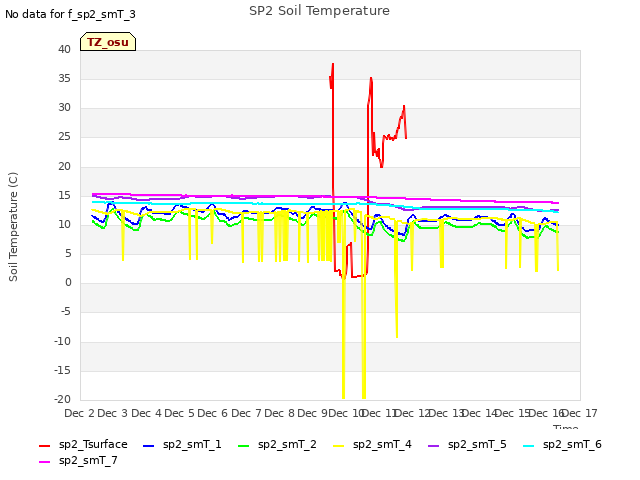
Task: Click the 'No data for f_sp2_smT_3' message
Action: (x=70, y=14)
